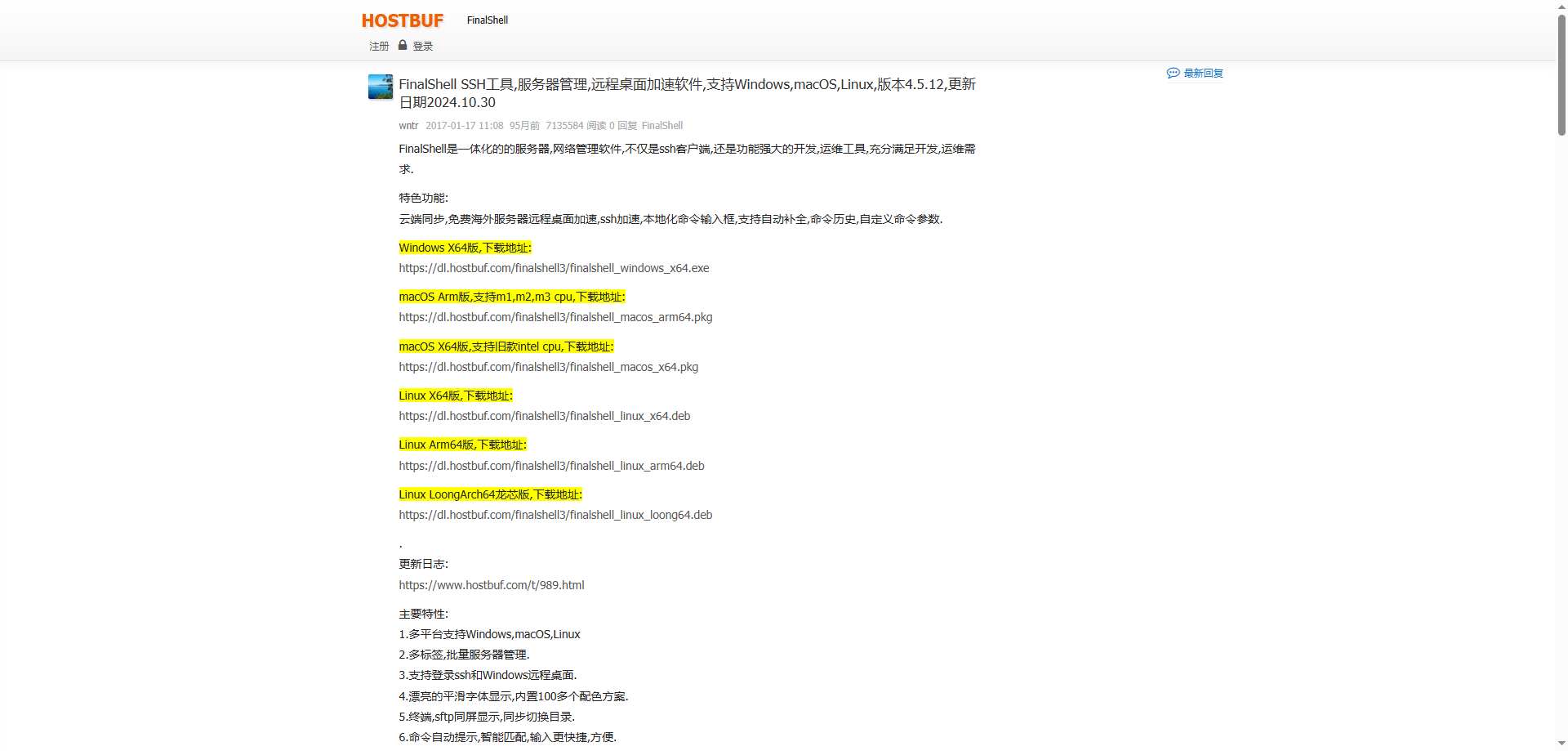The image size is (1568, 751).
Task: Click the highlighted Linux Arm64版 heading
Action: 463,445
